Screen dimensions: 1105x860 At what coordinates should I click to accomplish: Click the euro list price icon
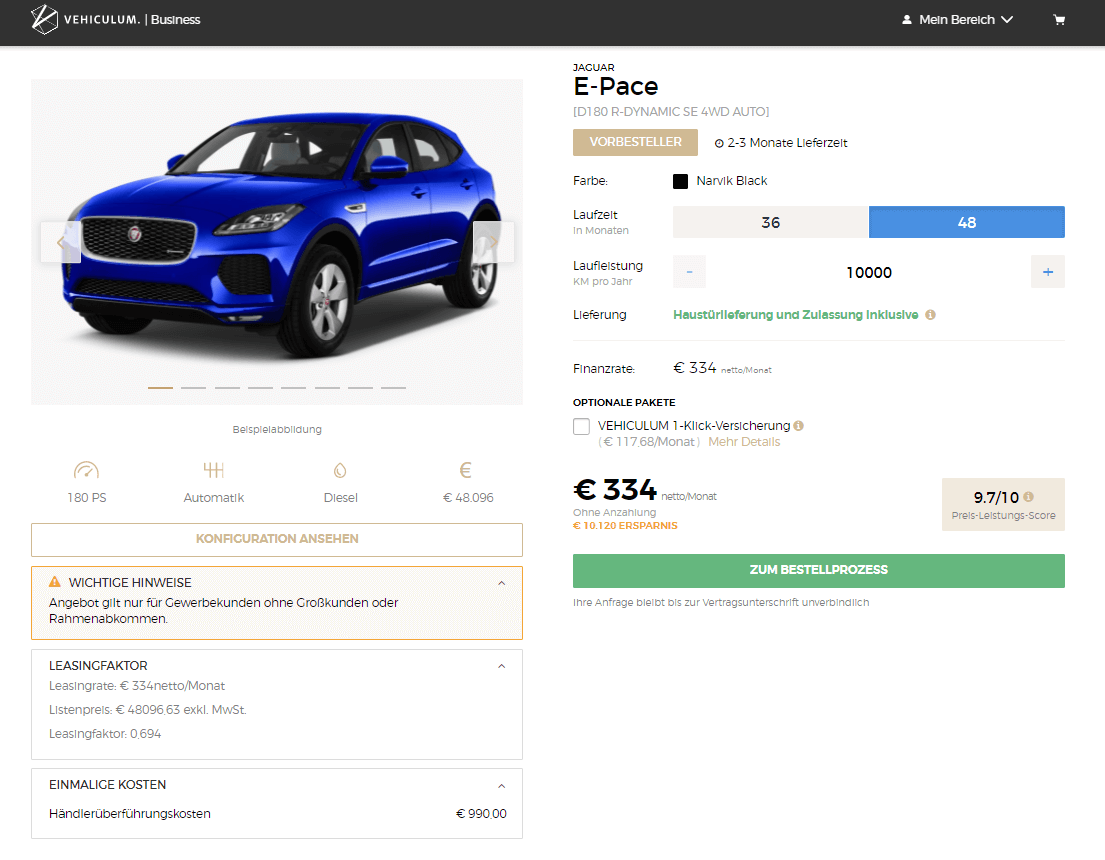point(465,470)
